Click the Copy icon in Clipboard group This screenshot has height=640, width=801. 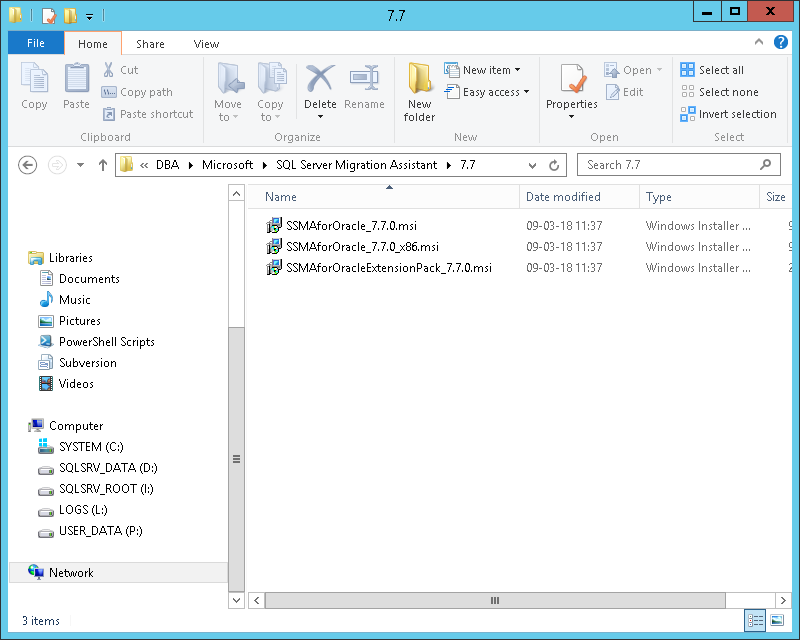(x=34, y=78)
